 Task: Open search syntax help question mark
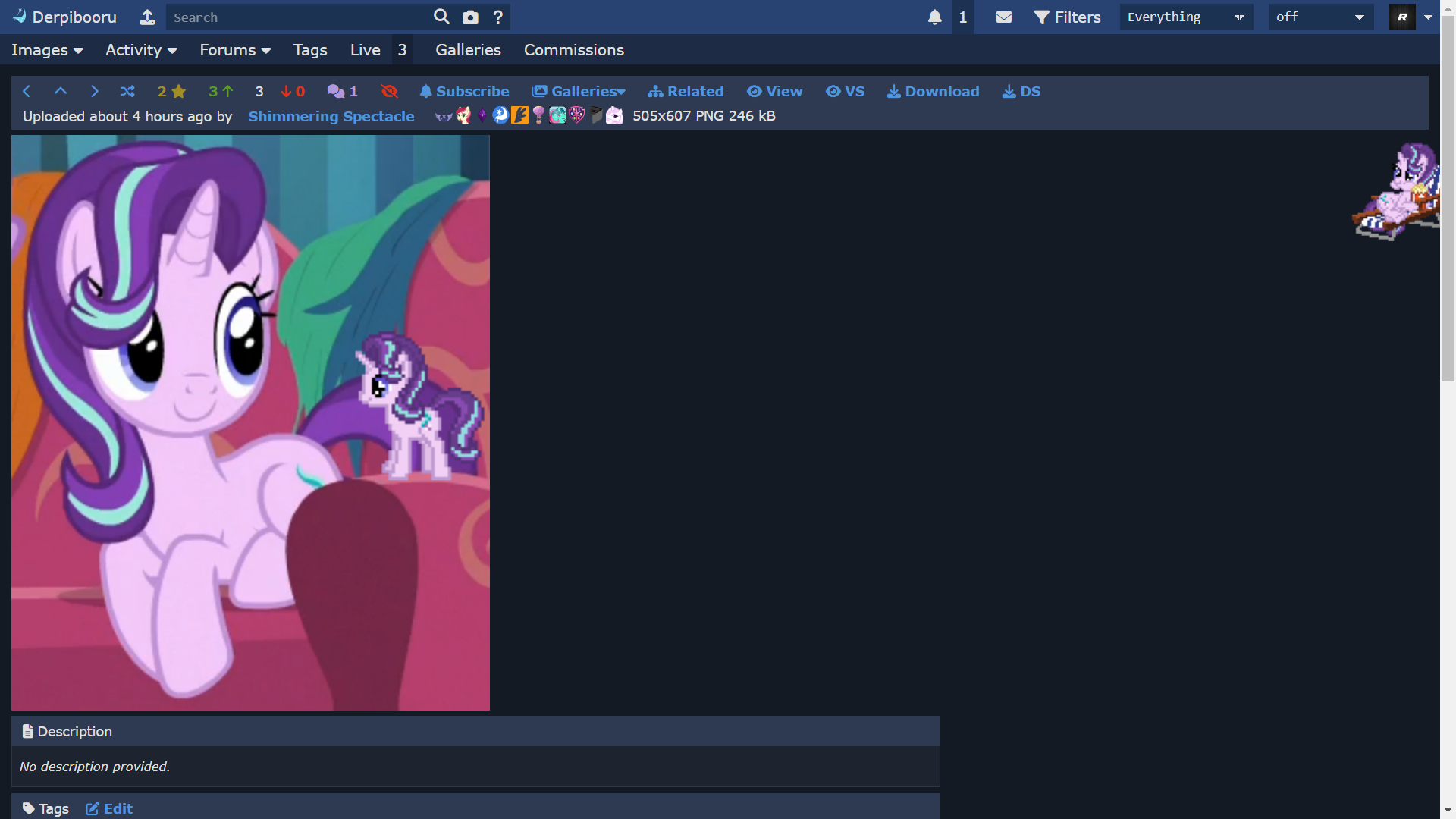coord(497,17)
